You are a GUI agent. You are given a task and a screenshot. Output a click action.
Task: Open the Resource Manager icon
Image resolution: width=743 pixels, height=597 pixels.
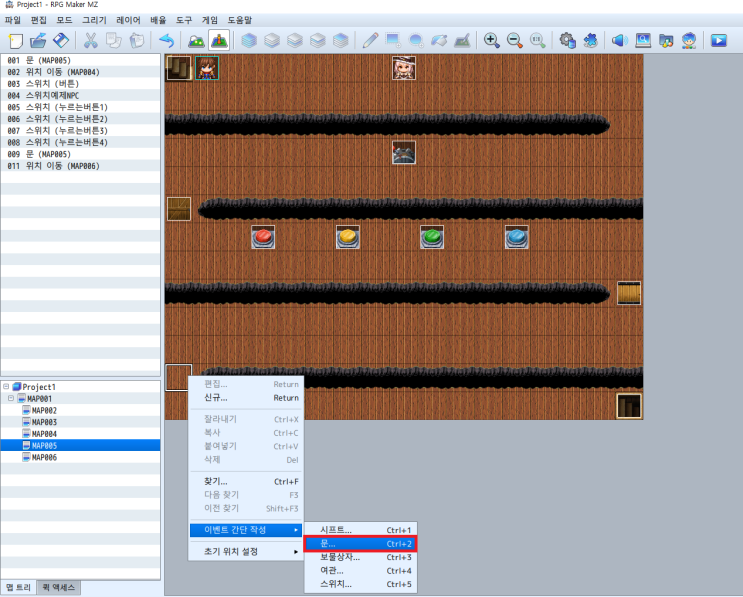(666, 41)
